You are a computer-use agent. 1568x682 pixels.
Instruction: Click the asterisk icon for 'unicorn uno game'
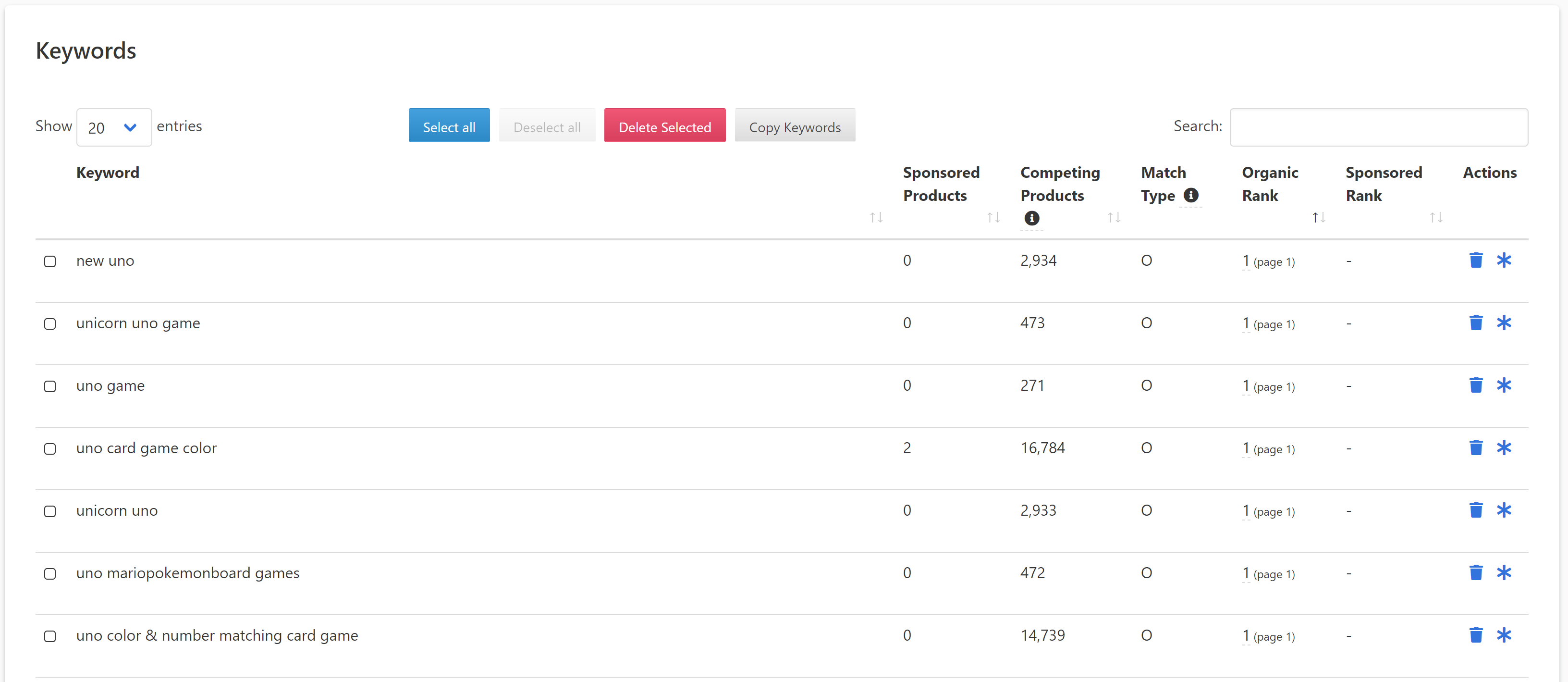(x=1504, y=322)
